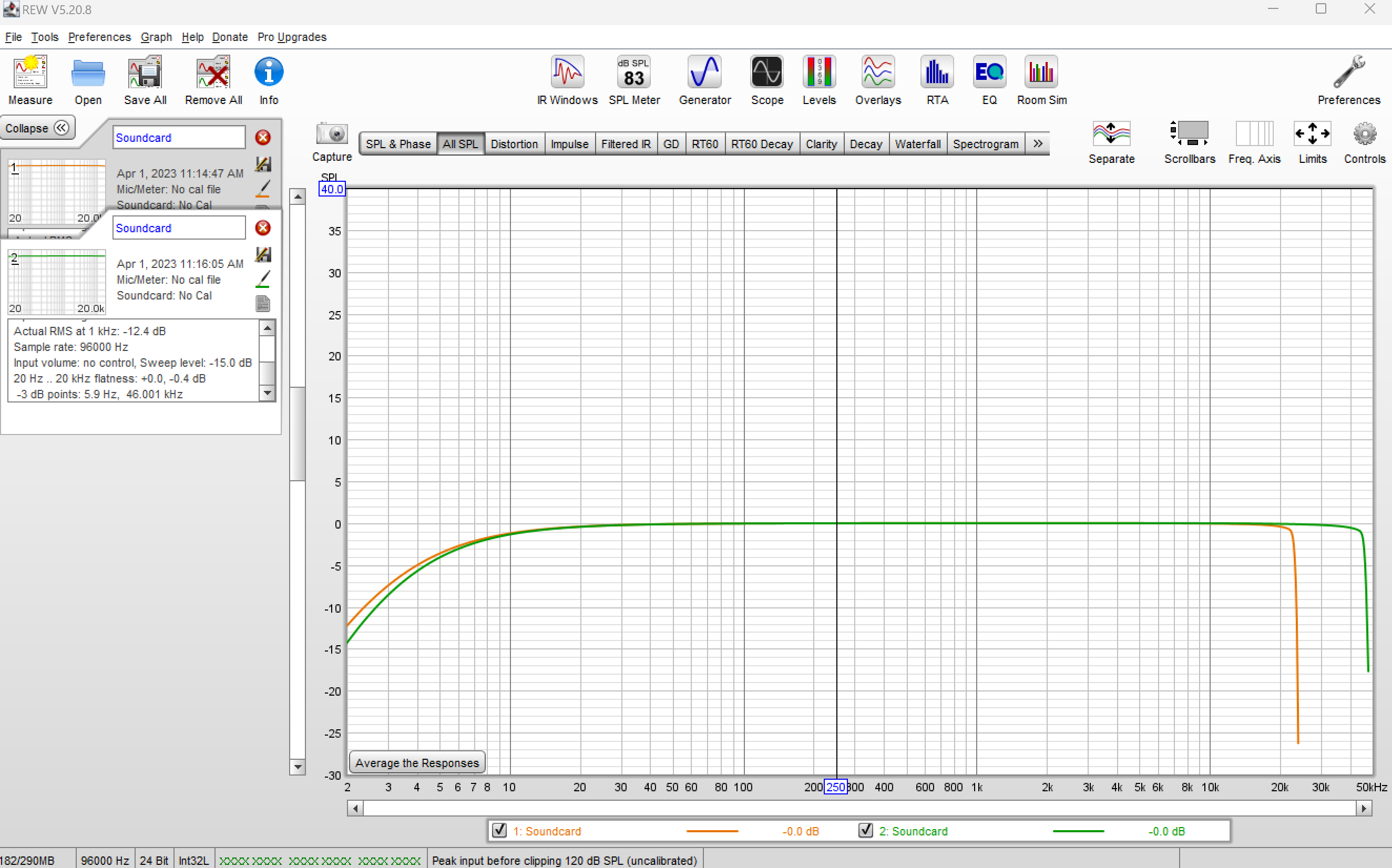This screenshot has height=868, width=1392.
Task: Switch to the Impulse tab
Action: coord(569,143)
